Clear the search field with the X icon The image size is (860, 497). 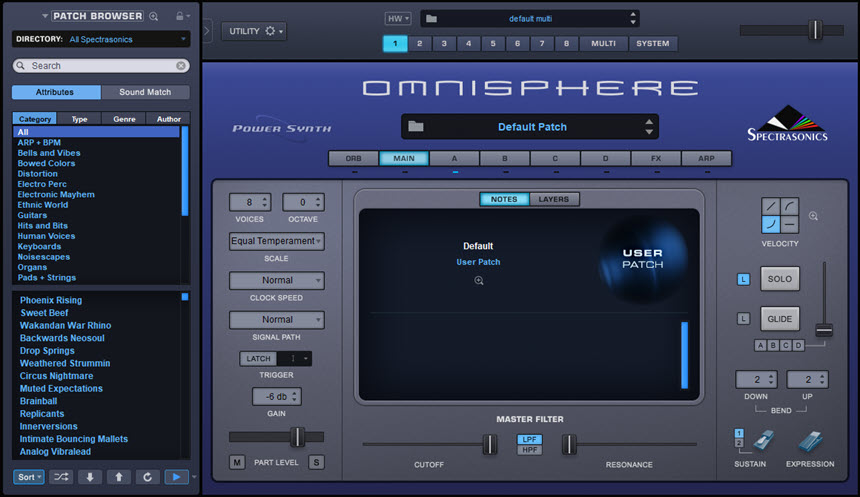[180, 66]
